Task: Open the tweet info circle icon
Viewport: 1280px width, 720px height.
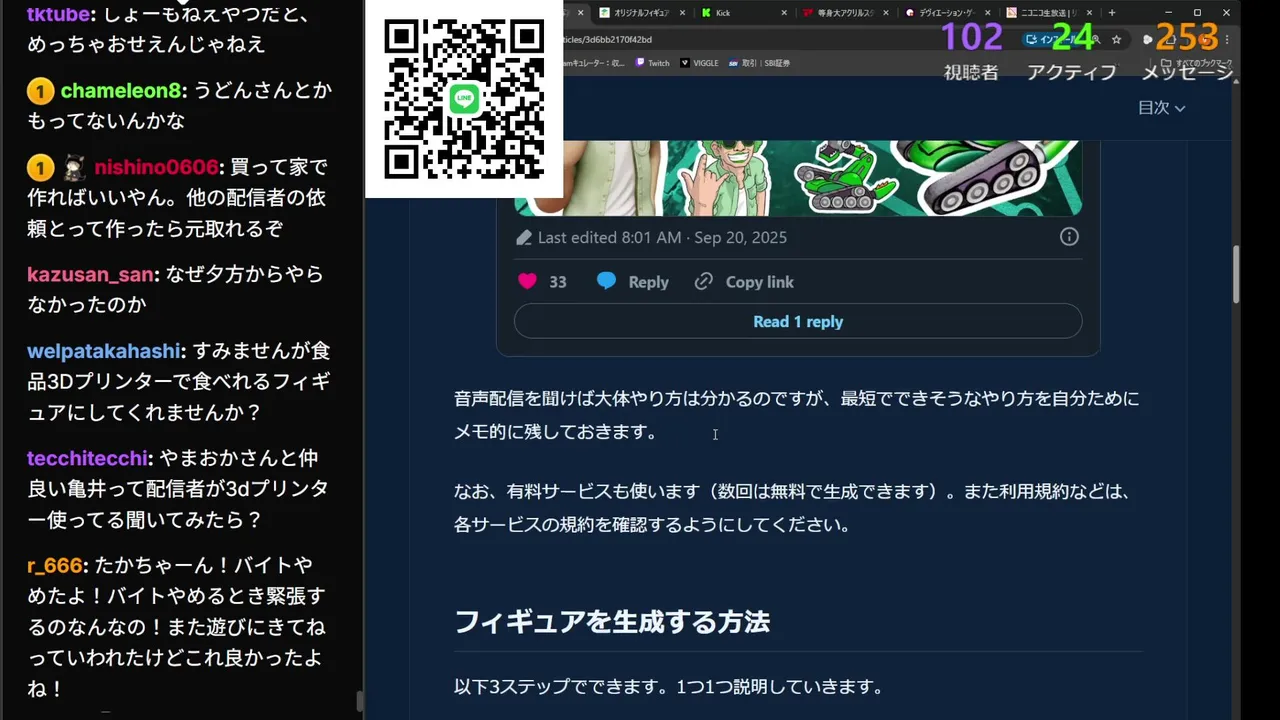Action: tap(1069, 237)
